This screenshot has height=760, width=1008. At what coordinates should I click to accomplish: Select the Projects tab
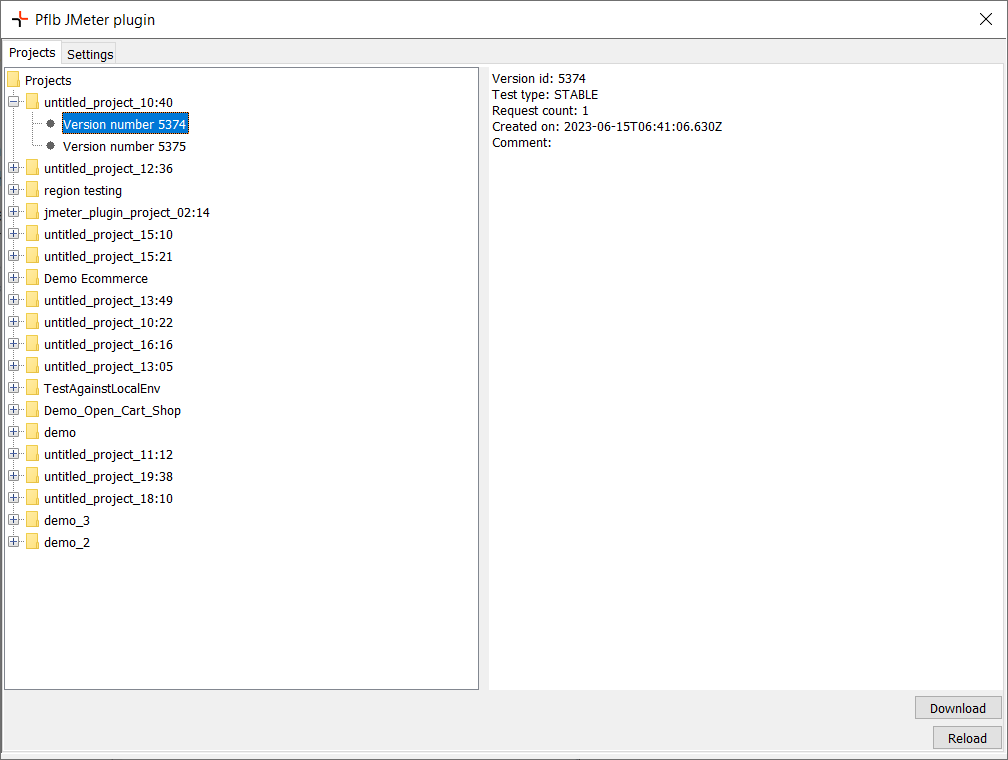click(32, 52)
